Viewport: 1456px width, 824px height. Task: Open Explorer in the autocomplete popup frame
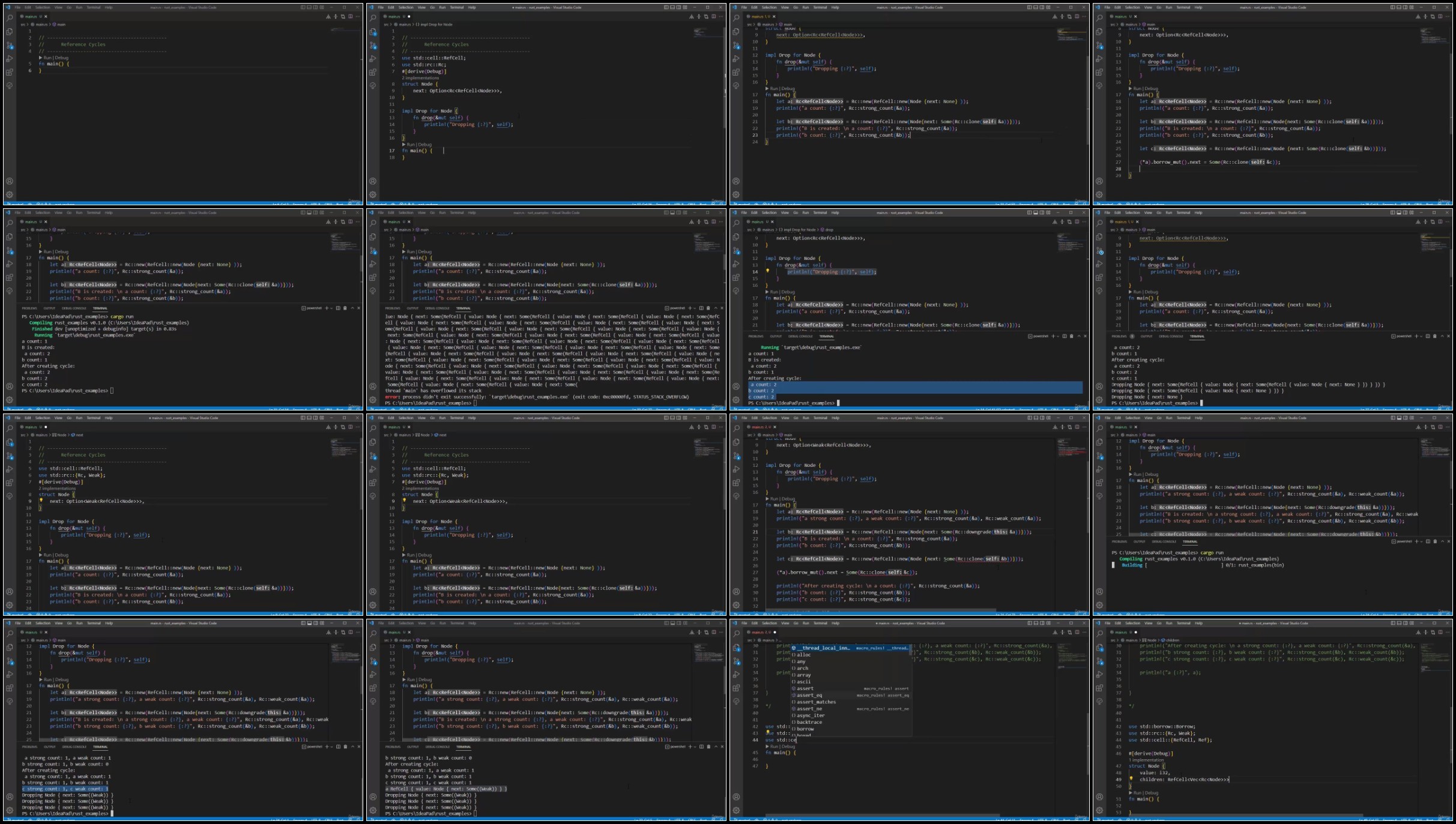pyautogui.click(x=736, y=648)
